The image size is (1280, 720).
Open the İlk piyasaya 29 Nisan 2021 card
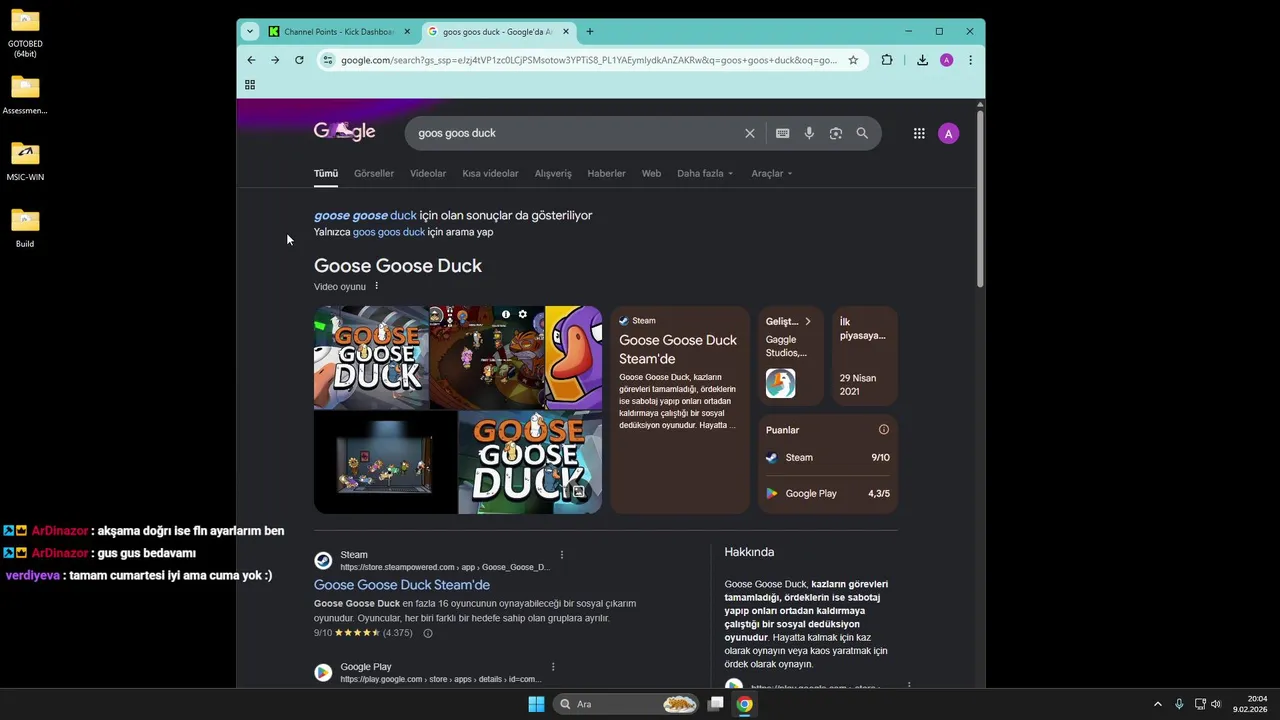865,356
